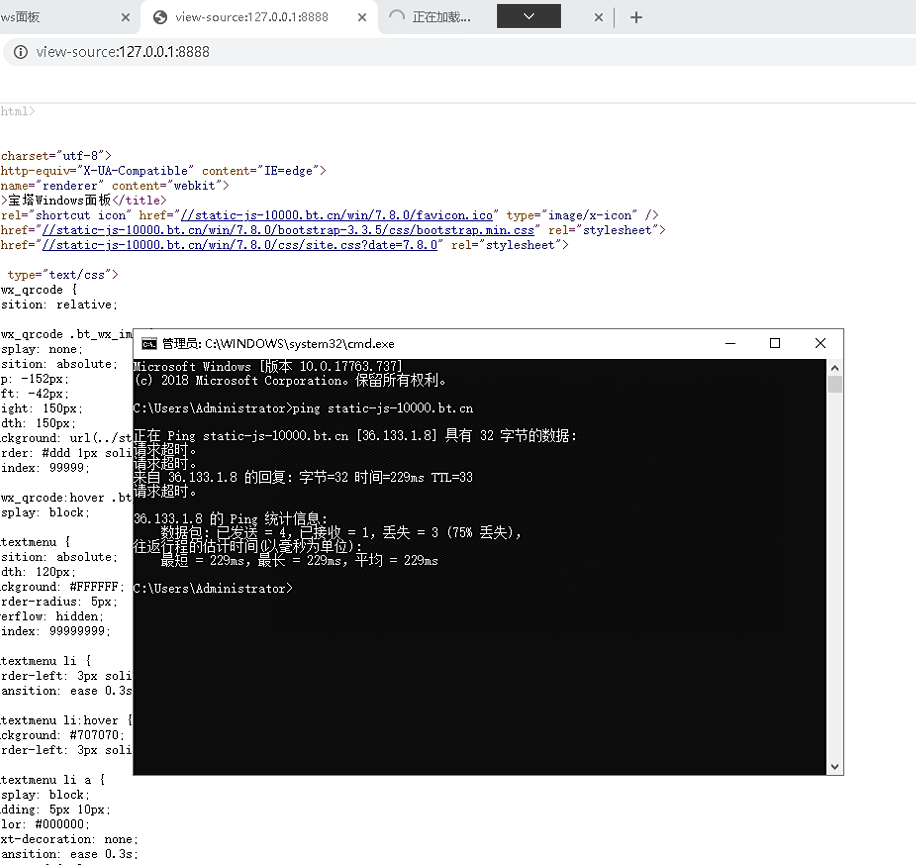Click the site information icon in address bar
The image size is (916, 865).
tap(20, 52)
